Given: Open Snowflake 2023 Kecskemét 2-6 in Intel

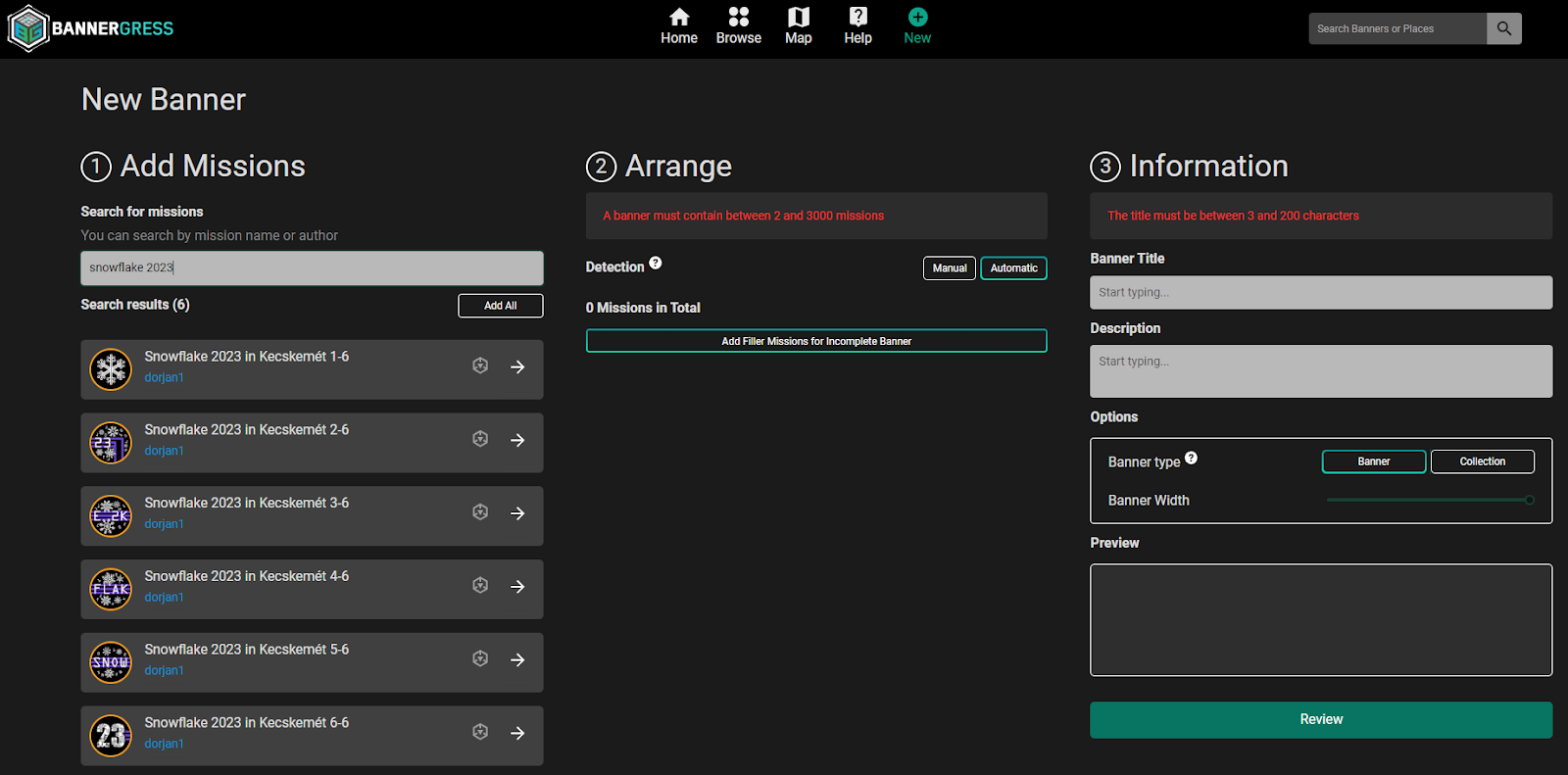Looking at the screenshot, I should (x=480, y=439).
